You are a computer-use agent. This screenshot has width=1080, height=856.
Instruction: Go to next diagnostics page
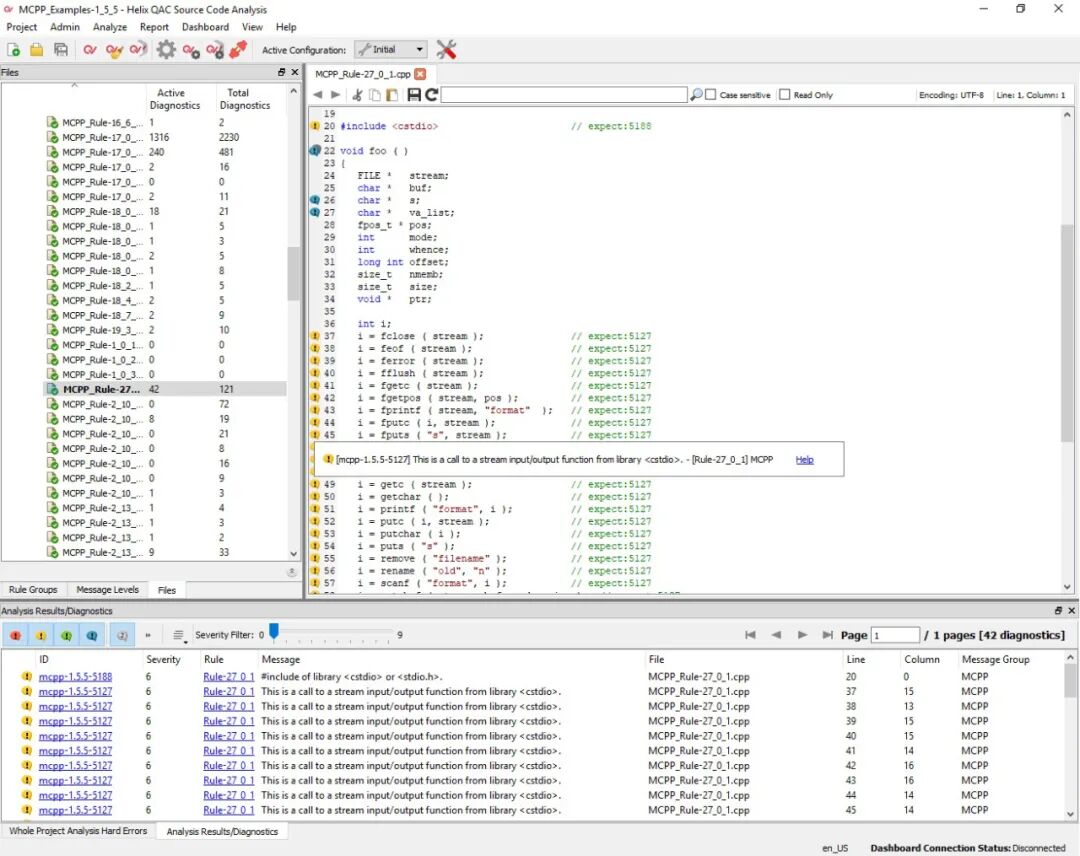pos(802,635)
